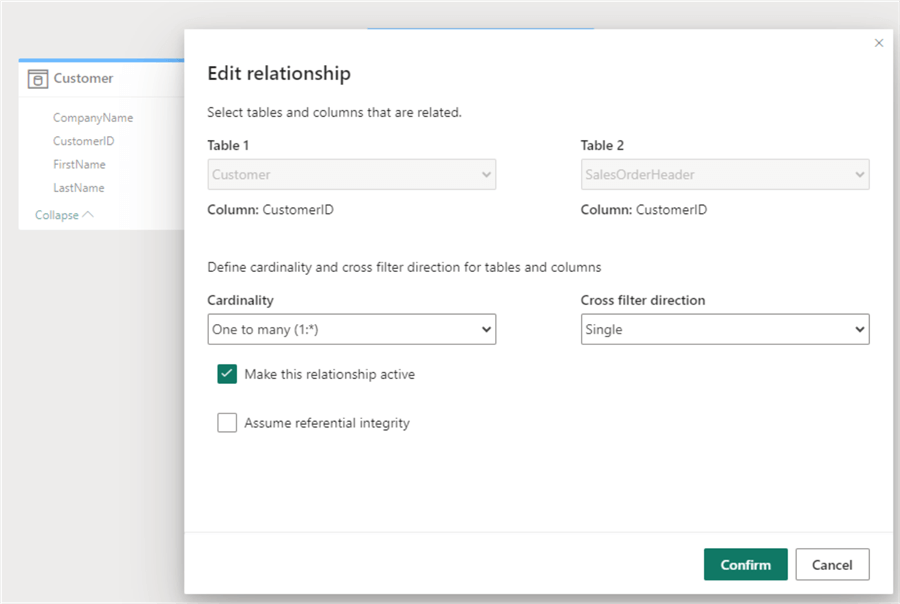Image resolution: width=900 pixels, height=604 pixels.
Task: Click the Assume referential integrity label
Action: tap(327, 423)
